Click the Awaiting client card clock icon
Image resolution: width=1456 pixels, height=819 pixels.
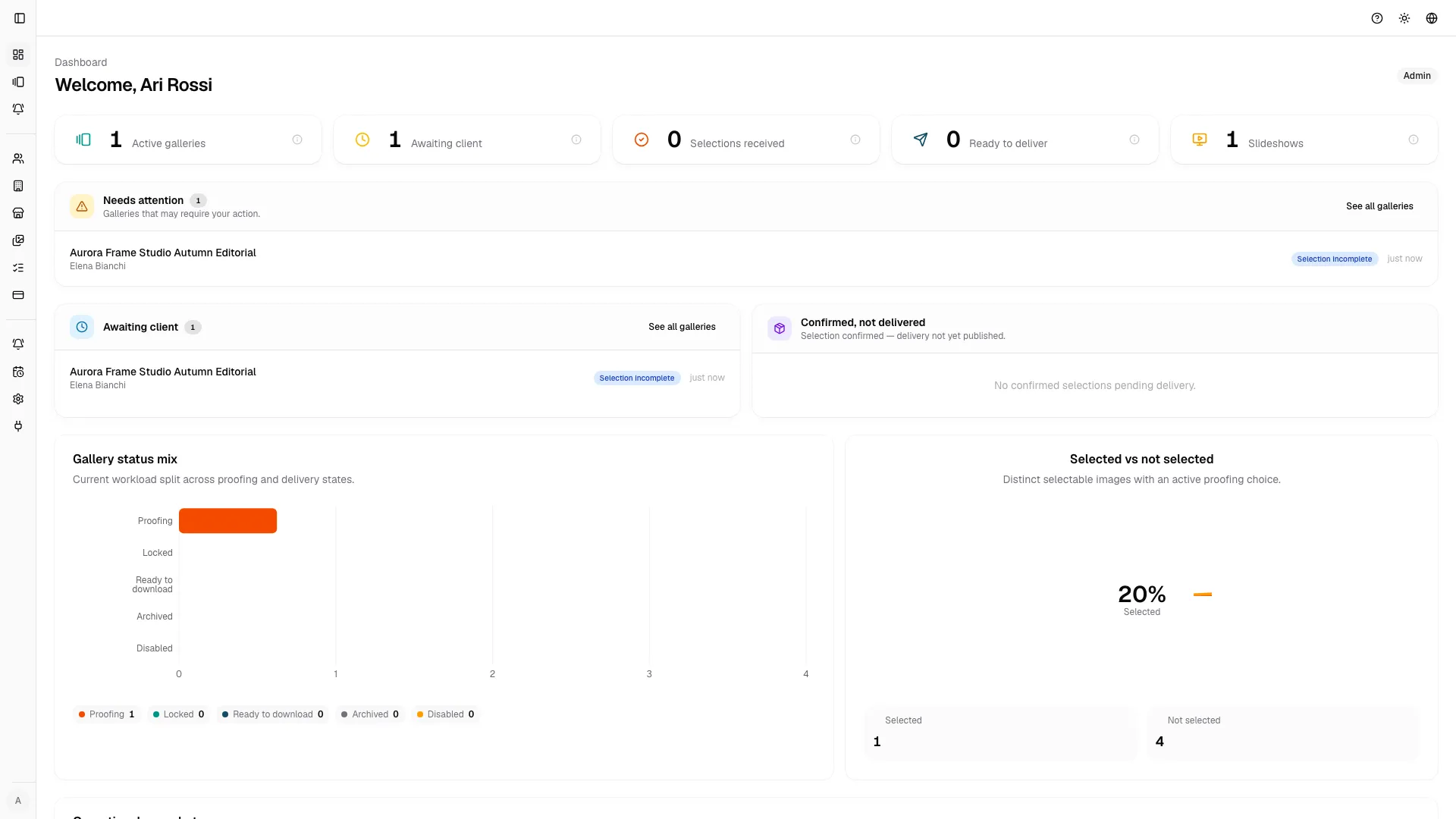82,327
